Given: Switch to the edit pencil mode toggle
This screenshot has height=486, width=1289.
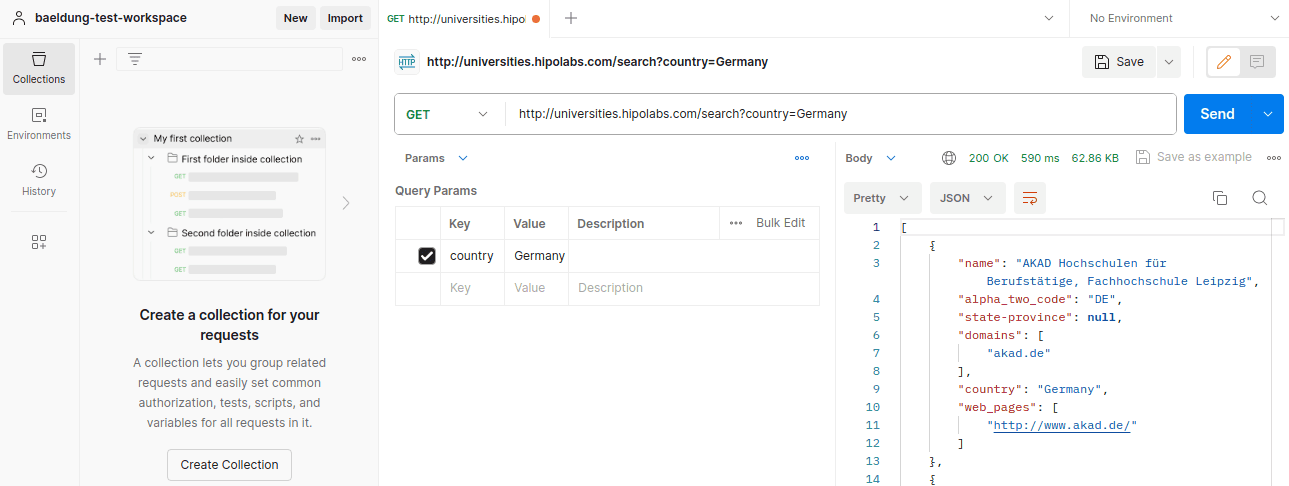Looking at the screenshot, I should click(1222, 62).
